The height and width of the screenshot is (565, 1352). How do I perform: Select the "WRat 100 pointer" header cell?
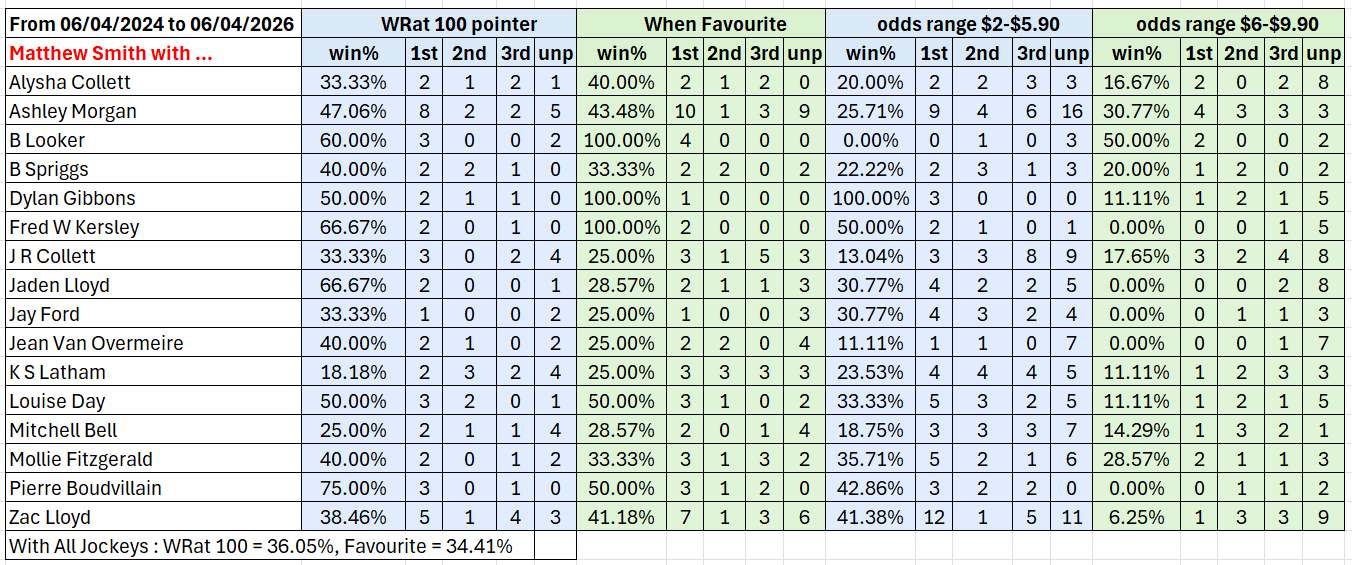coord(438,24)
